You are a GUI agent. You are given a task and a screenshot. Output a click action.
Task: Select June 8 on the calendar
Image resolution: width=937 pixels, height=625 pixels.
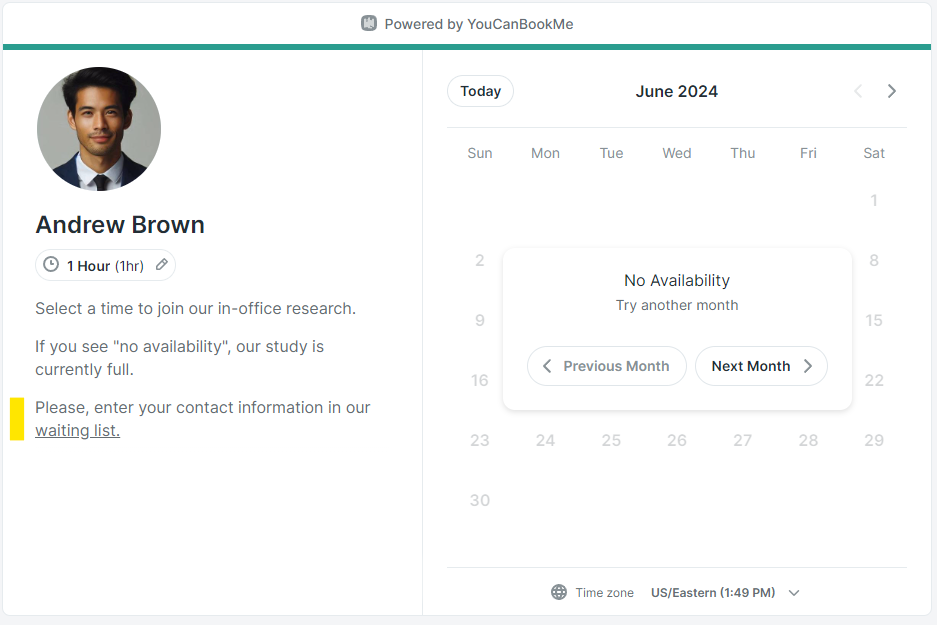[x=874, y=261]
